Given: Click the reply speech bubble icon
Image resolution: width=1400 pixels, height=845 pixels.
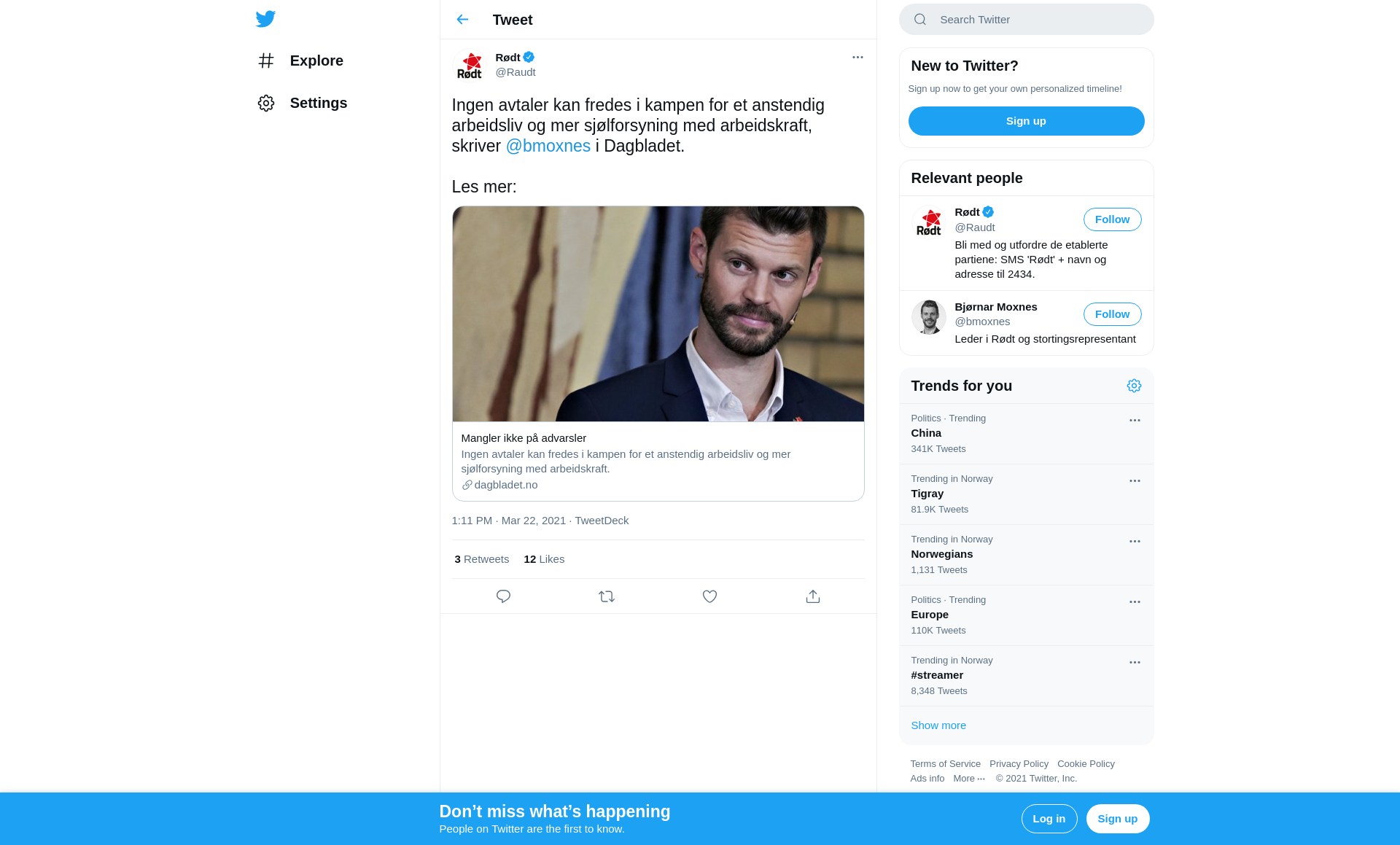Looking at the screenshot, I should click(x=503, y=596).
